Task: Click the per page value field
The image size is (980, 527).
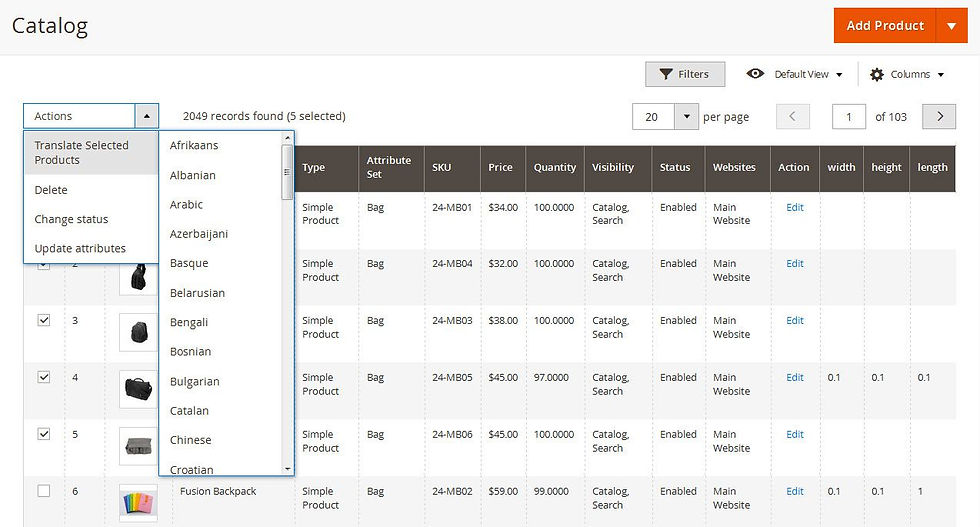Action: click(653, 116)
